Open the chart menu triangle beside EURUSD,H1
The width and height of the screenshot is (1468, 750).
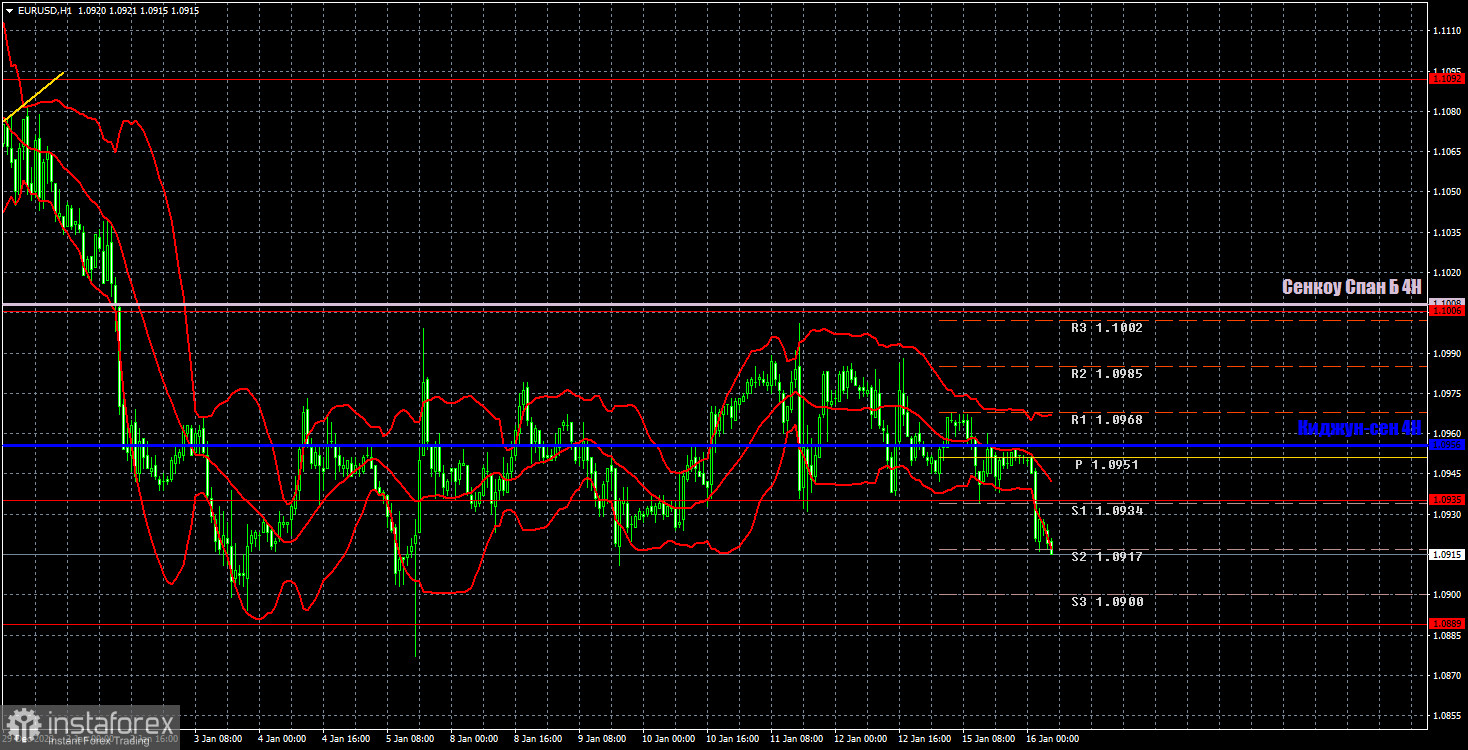coord(9,10)
